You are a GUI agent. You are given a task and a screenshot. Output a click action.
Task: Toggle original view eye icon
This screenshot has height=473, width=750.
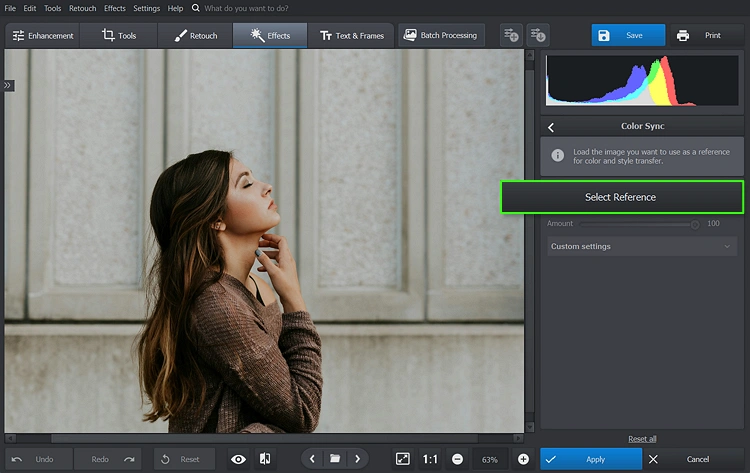tap(238, 459)
